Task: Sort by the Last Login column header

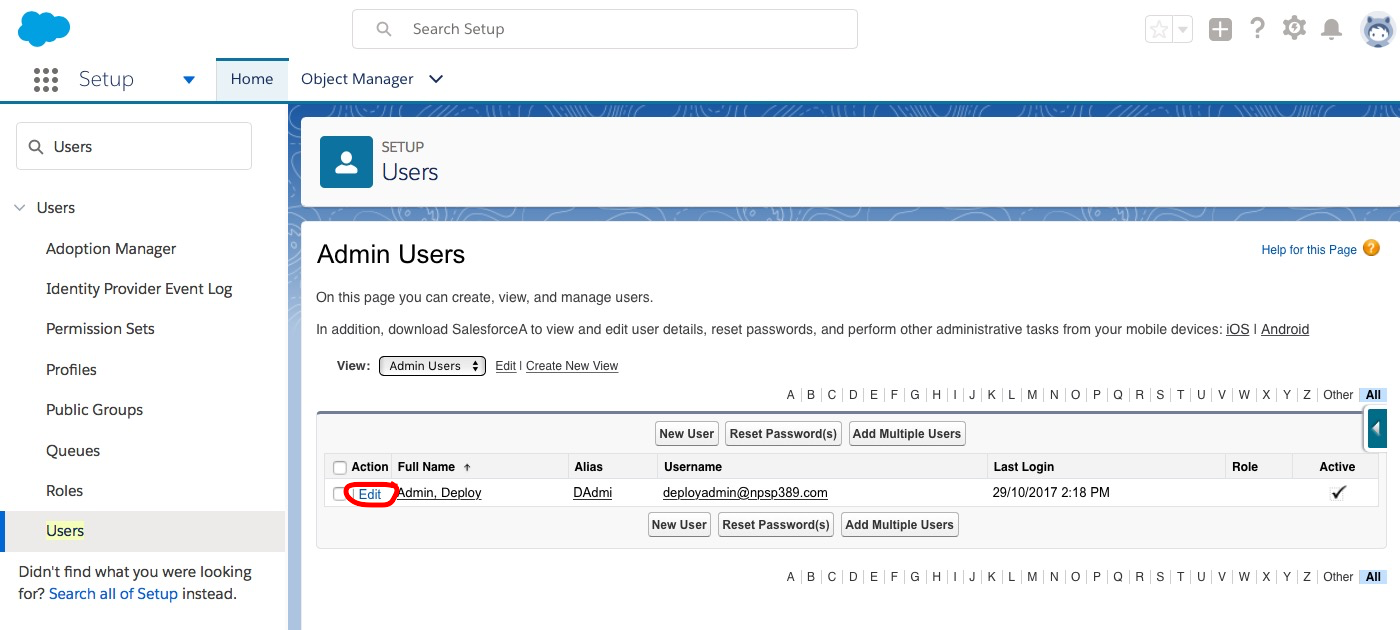Action: pyautogui.click(x=1023, y=467)
